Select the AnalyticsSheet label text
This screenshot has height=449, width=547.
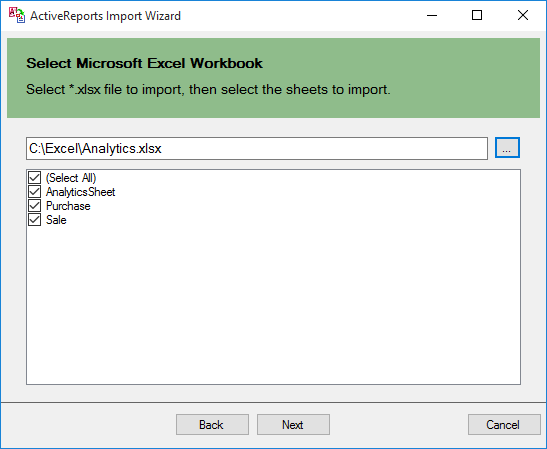click(x=81, y=192)
